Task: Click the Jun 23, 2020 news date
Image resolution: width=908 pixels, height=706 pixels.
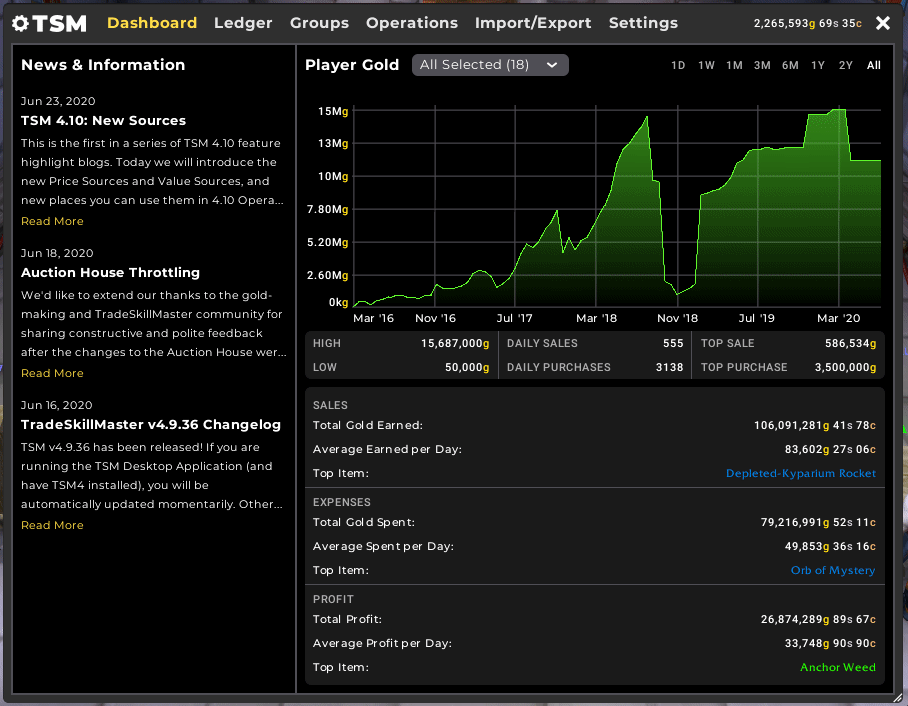Action: pyautogui.click(x=58, y=101)
